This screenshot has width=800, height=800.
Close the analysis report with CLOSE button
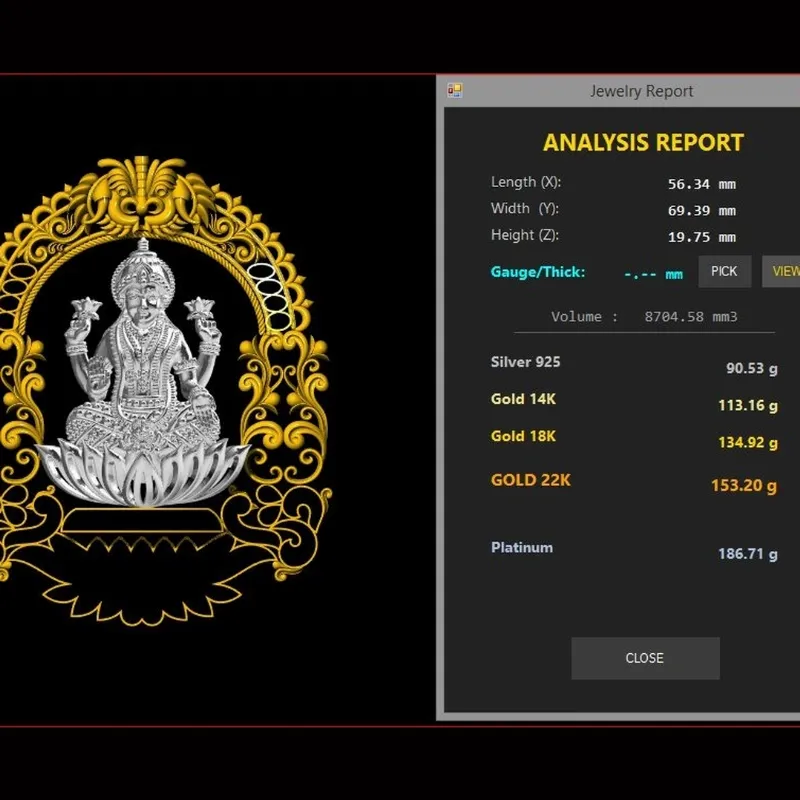click(645, 658)
